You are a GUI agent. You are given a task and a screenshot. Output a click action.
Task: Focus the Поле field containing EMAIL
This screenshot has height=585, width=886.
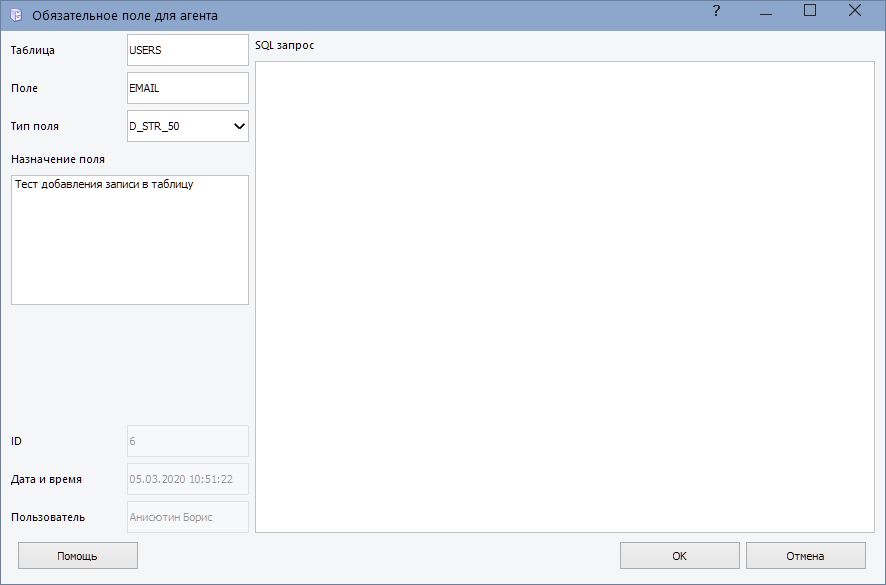click(x=187, y=88)
